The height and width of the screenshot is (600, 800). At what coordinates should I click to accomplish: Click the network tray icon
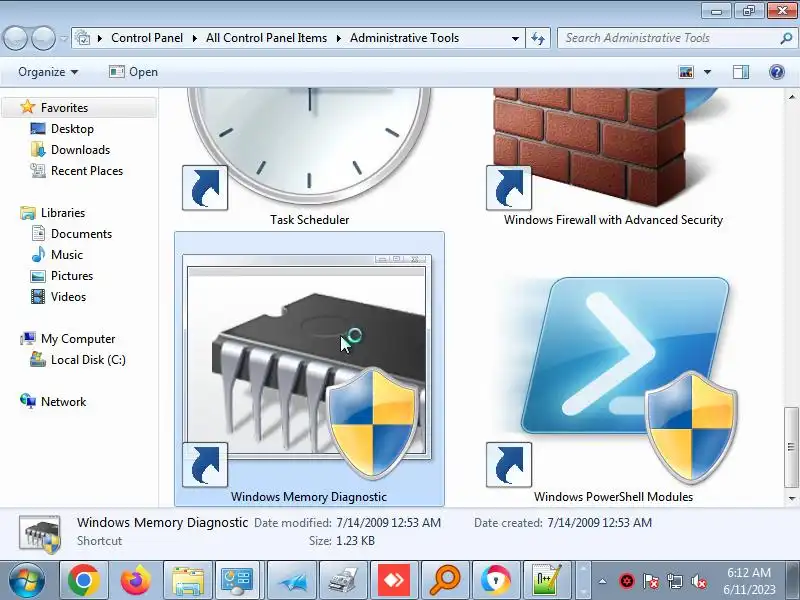pyautogui.click(x=674, y=581)
